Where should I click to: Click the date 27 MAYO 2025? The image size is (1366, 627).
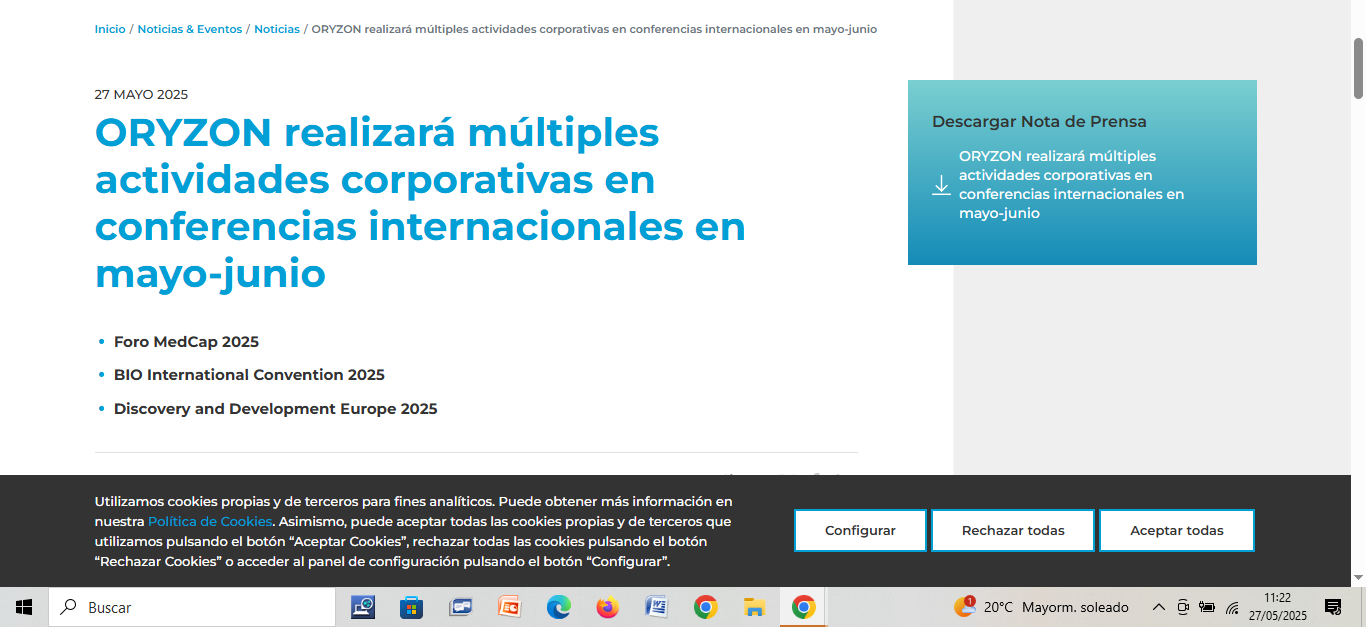[141, 95]
